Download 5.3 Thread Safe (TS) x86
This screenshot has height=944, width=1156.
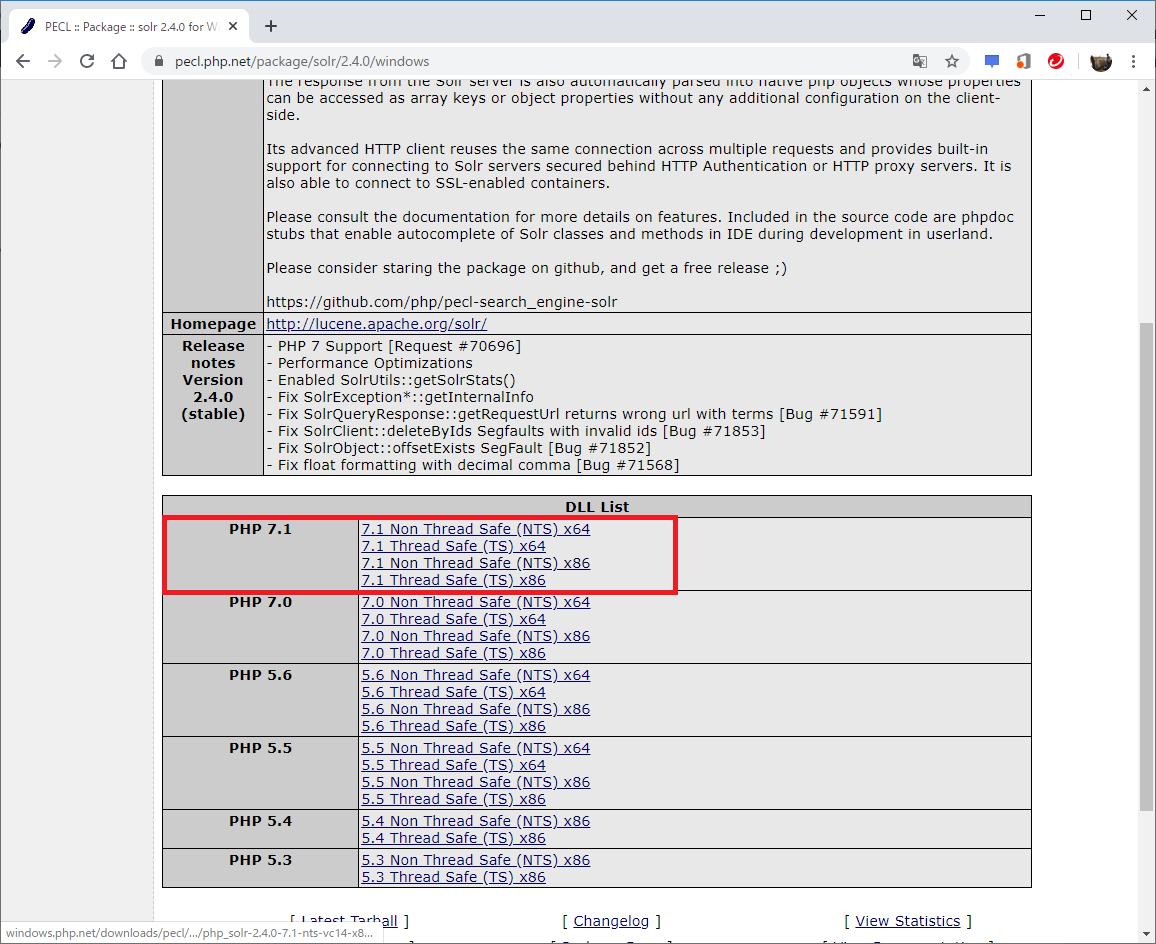pos(453,877)
